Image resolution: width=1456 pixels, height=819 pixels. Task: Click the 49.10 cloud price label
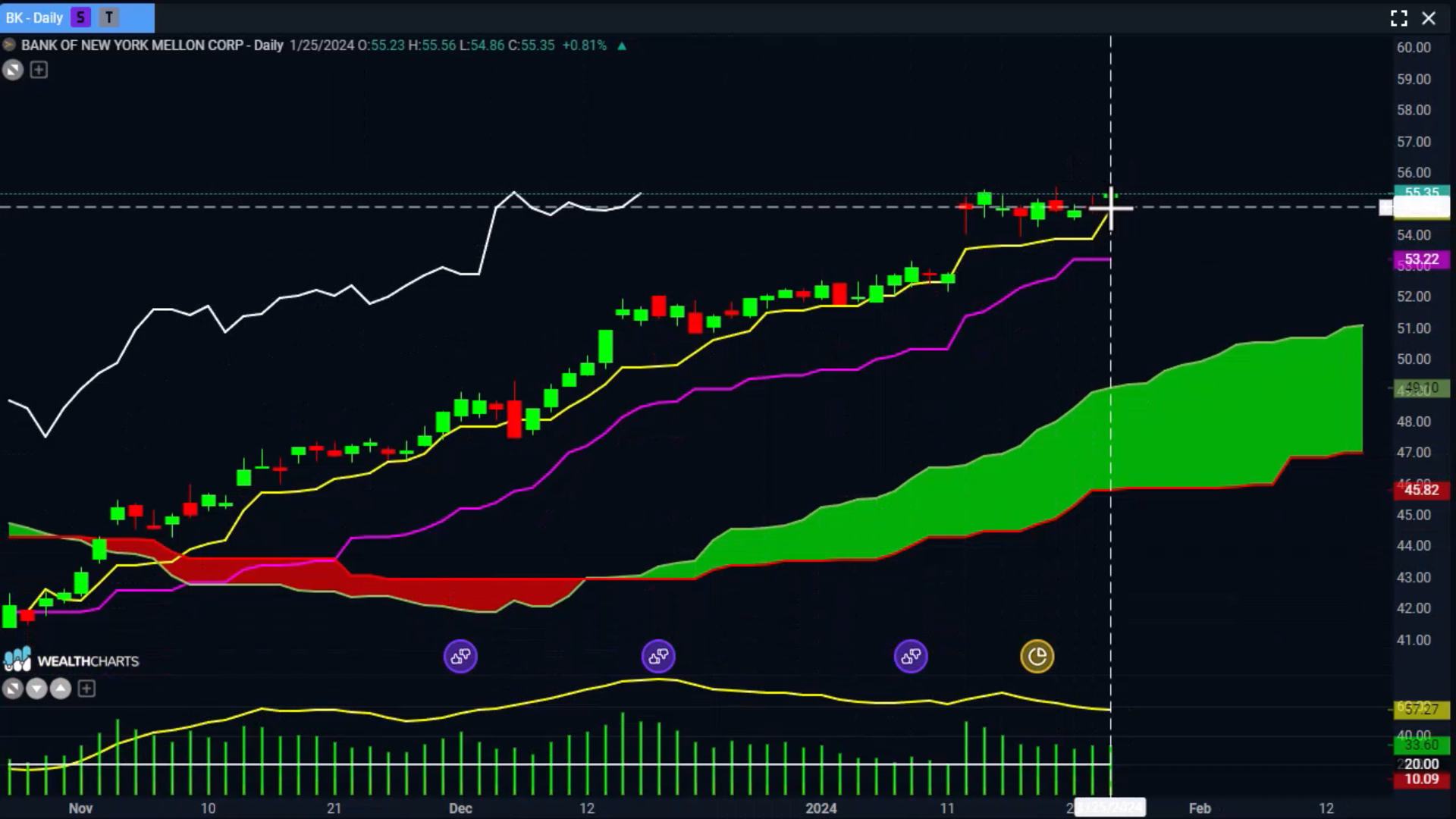[x=1422, y=388]
